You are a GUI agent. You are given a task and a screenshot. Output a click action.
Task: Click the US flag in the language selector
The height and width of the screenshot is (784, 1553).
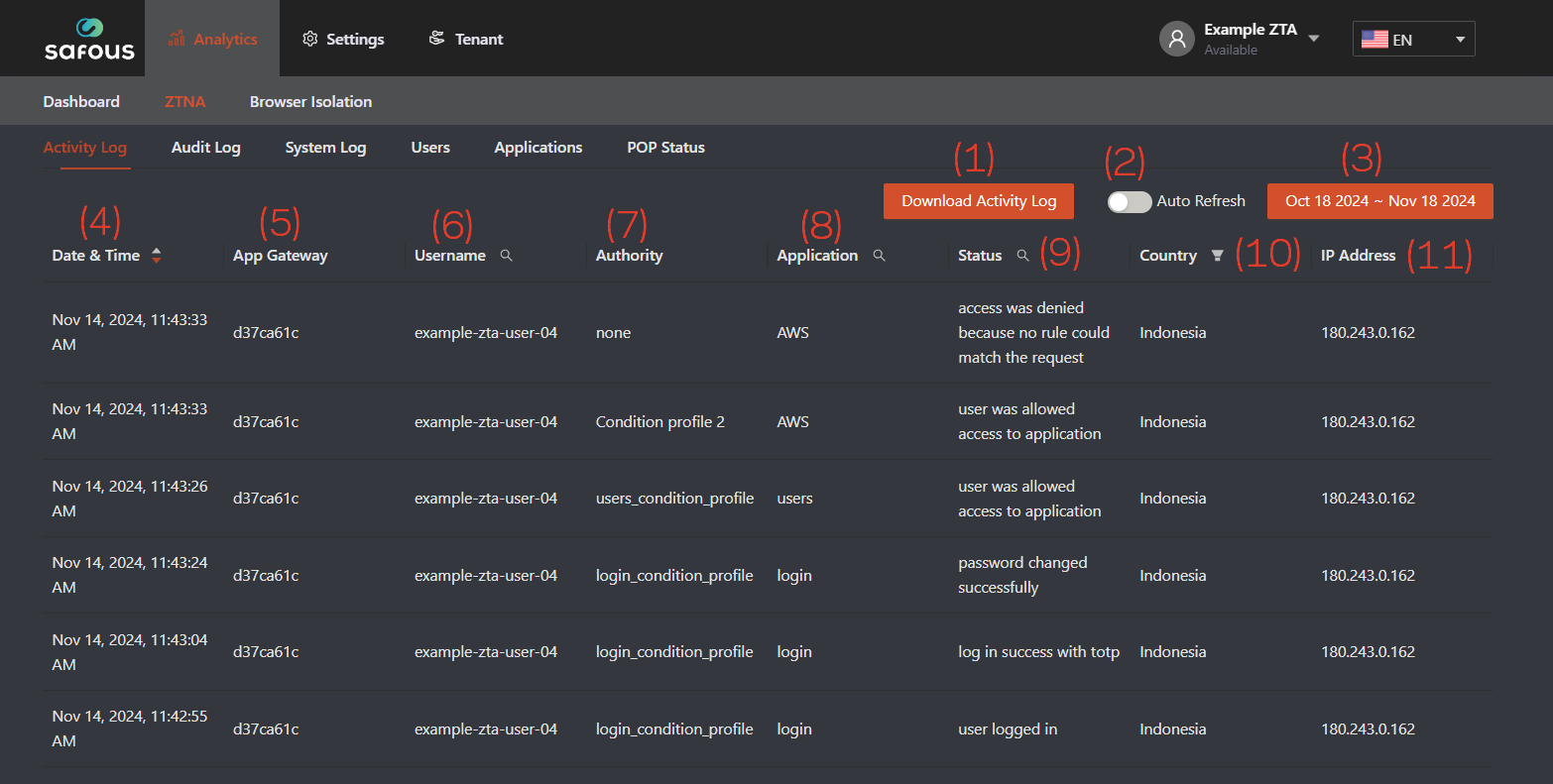click(1374, 39)
